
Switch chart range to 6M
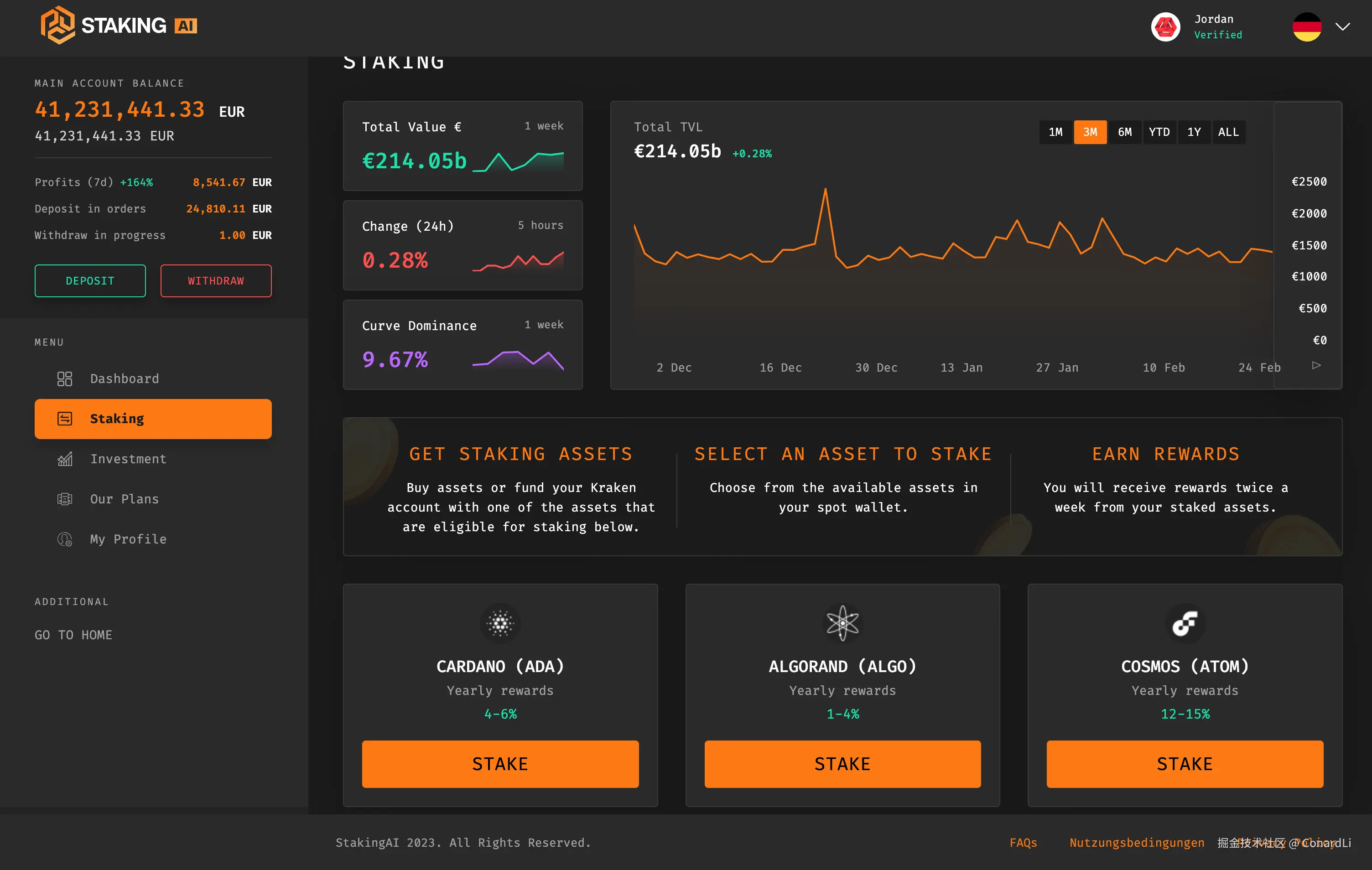(x=1124, y=132)
